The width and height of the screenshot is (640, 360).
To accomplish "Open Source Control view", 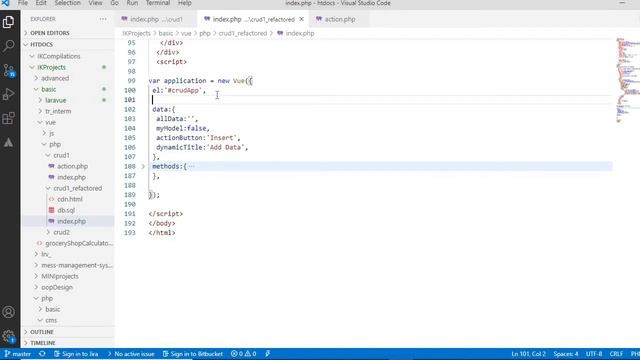I will pyautogui.click(x=9, y=70).
